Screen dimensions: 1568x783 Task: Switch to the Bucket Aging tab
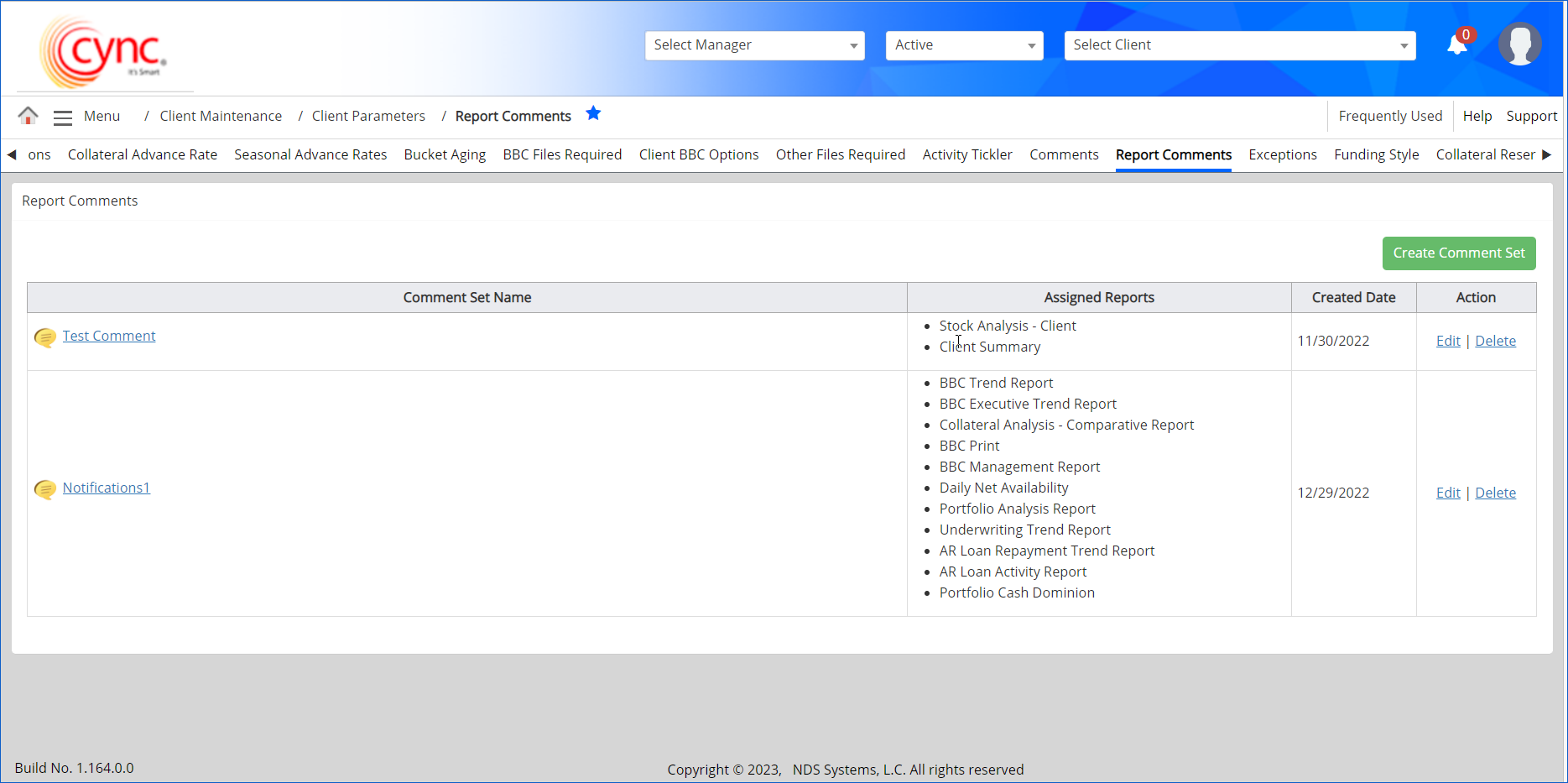tap(445, 154)
